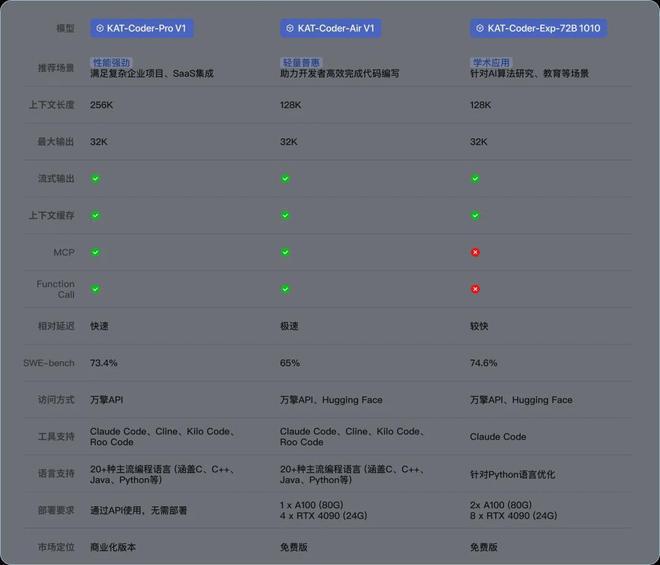Click the 针对AI算法研究、教育等场景 description

529,74
